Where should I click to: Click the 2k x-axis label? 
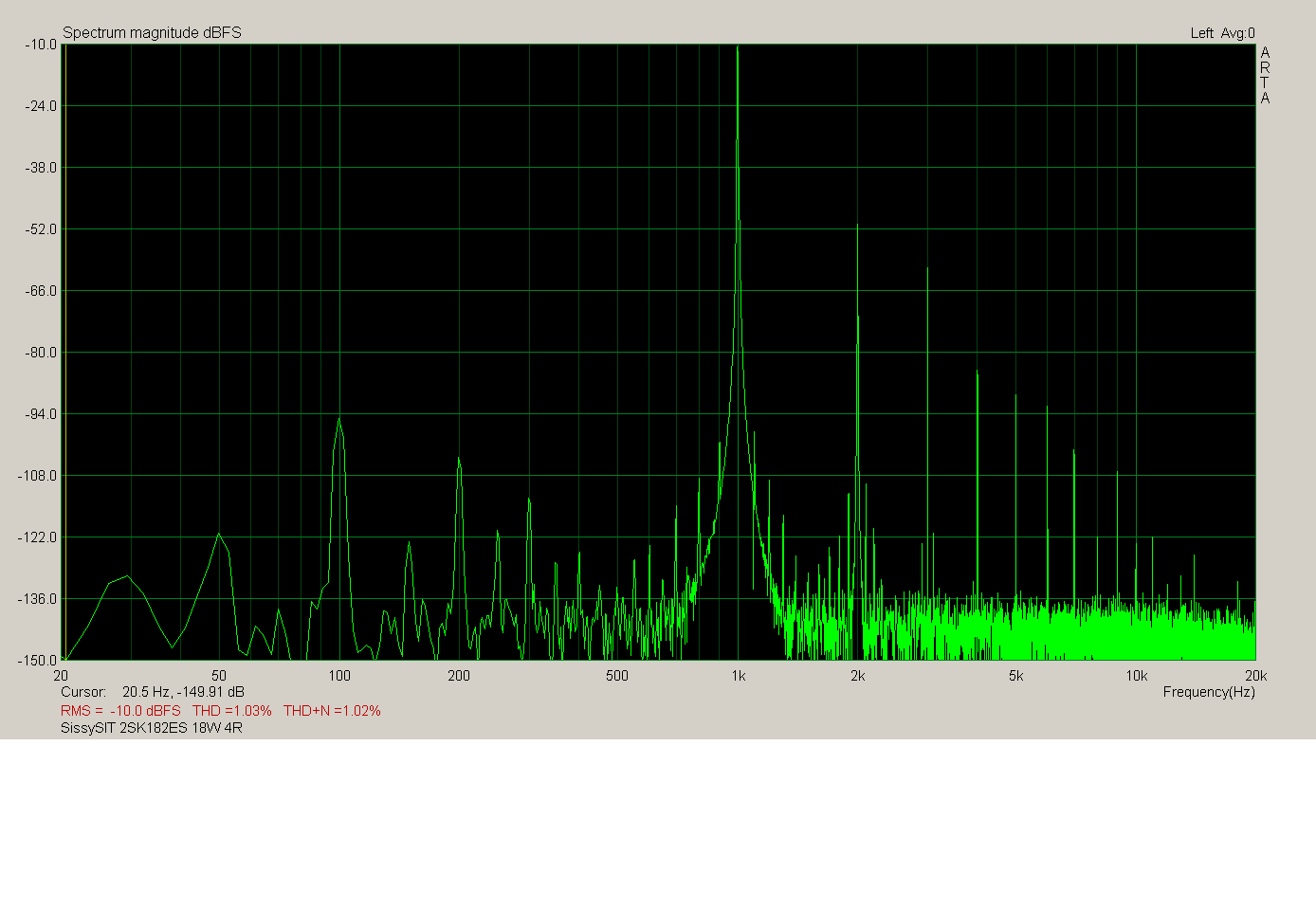(x=858, y=676)
